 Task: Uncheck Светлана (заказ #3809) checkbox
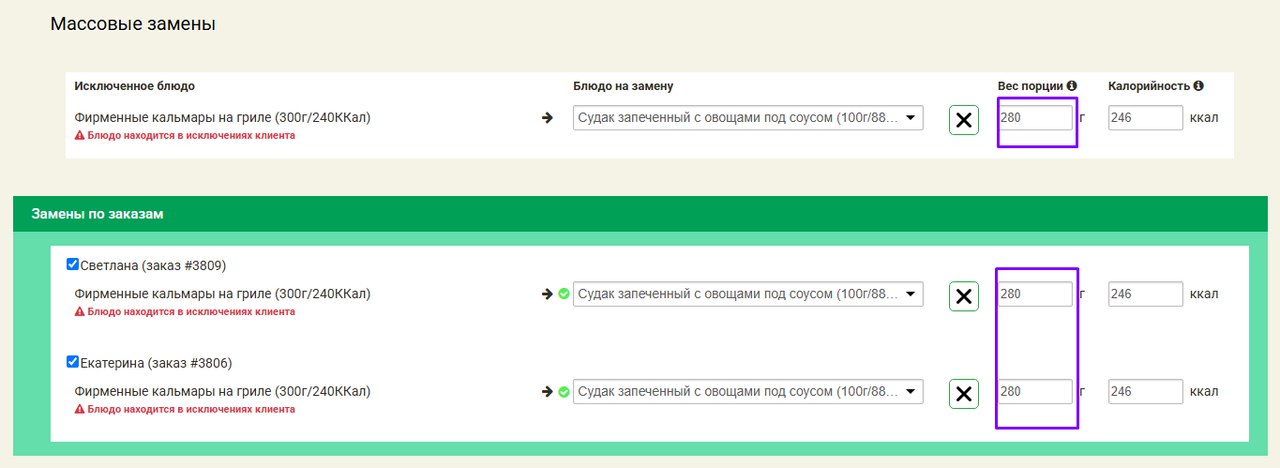72,264
